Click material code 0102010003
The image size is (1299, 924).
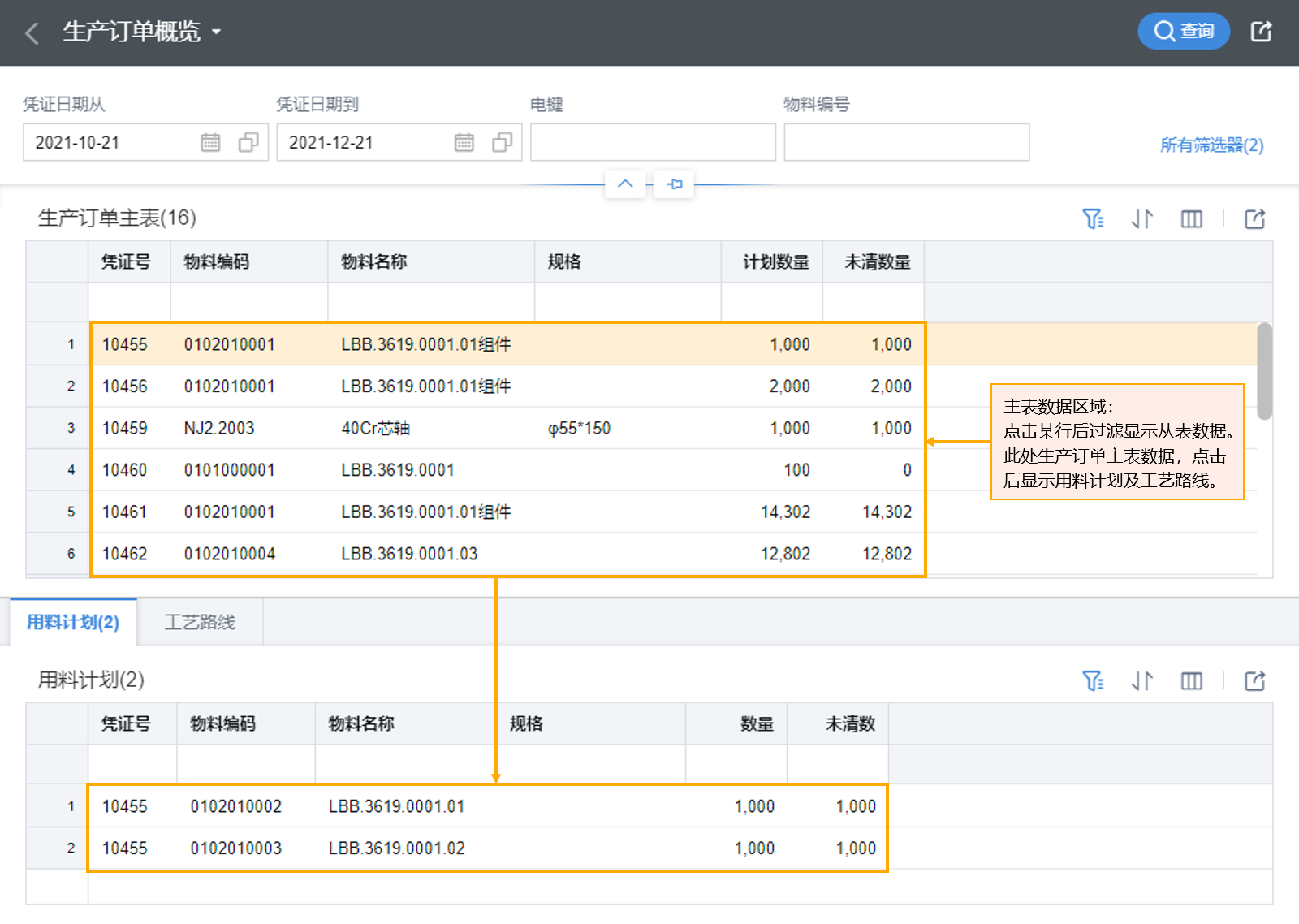236,848
